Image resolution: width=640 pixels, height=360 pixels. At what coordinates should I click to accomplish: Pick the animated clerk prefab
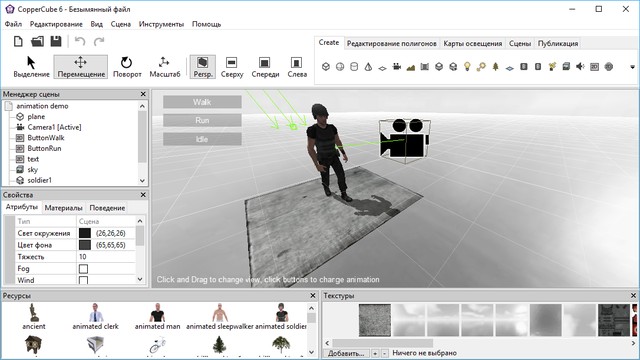pyautogui.click(x=95, y=316)
